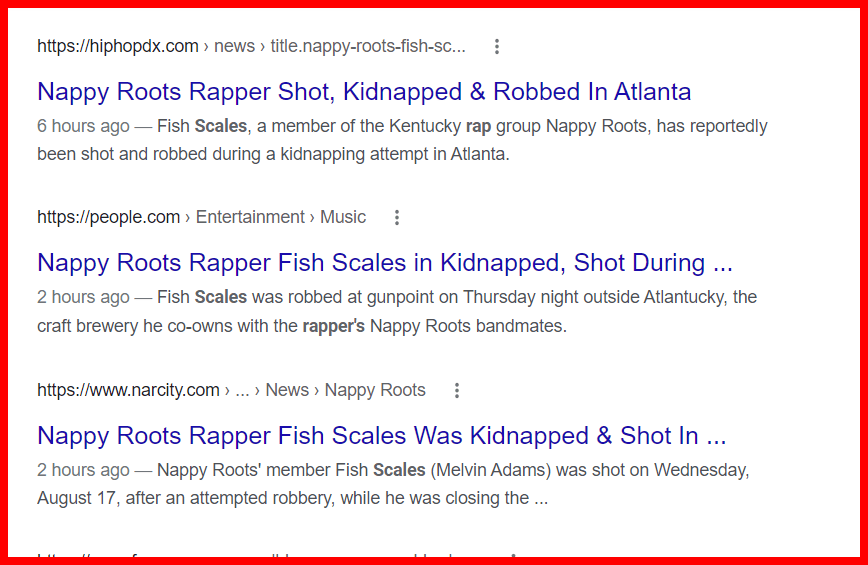Click the "Entertainment › Music" breadcrumb path

(x=281, y=217)
